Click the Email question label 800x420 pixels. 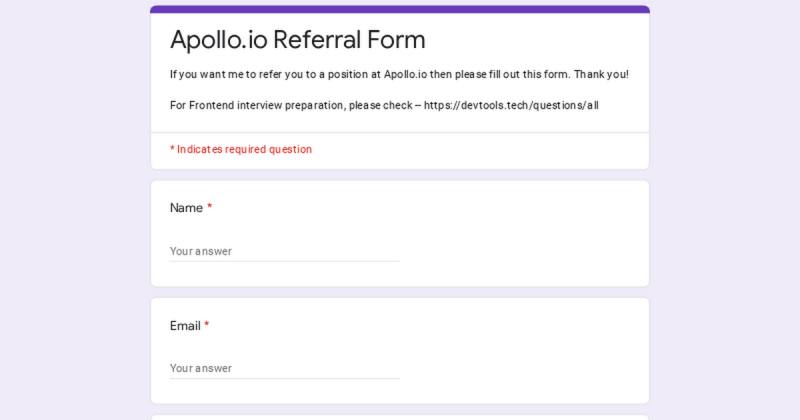(185, 326)
